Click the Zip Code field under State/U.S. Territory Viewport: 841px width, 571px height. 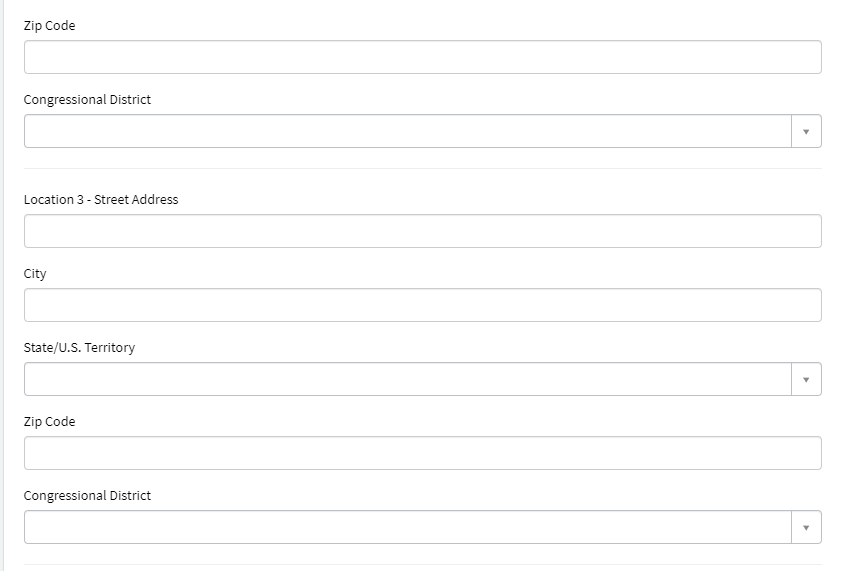422,453
